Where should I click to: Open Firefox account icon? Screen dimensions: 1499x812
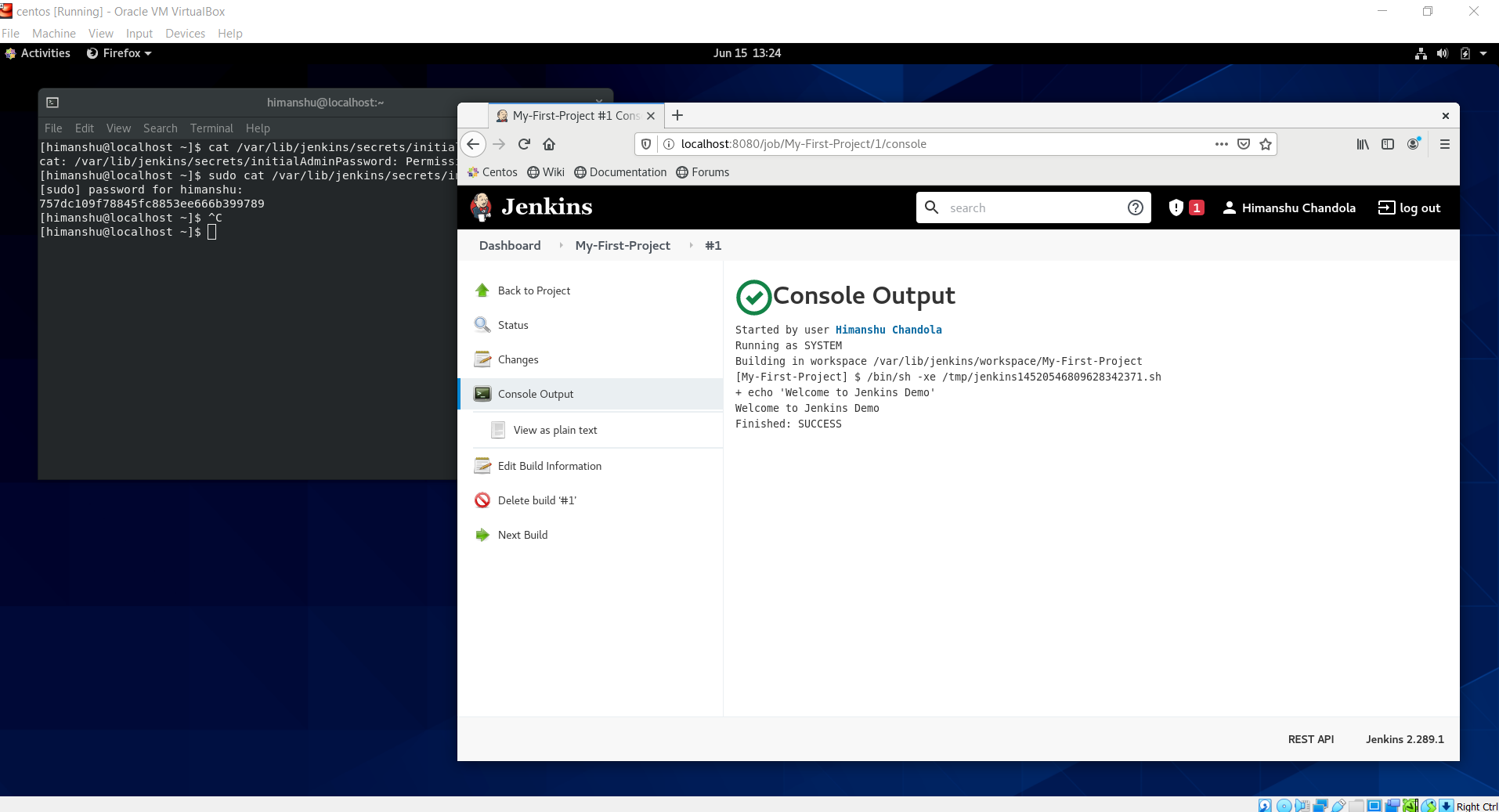point(1414,144)
